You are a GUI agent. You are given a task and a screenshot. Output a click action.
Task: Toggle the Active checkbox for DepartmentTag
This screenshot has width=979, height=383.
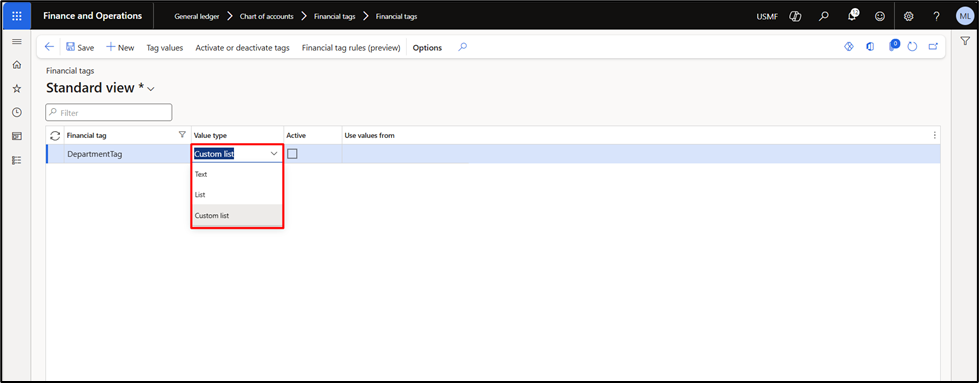[292, 154]
